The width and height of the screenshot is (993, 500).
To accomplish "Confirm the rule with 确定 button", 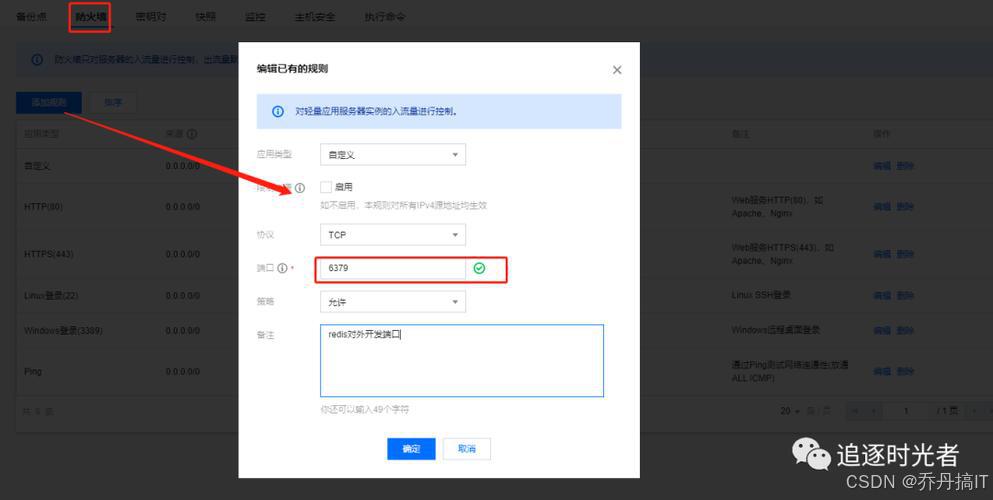I will (411, 449).
